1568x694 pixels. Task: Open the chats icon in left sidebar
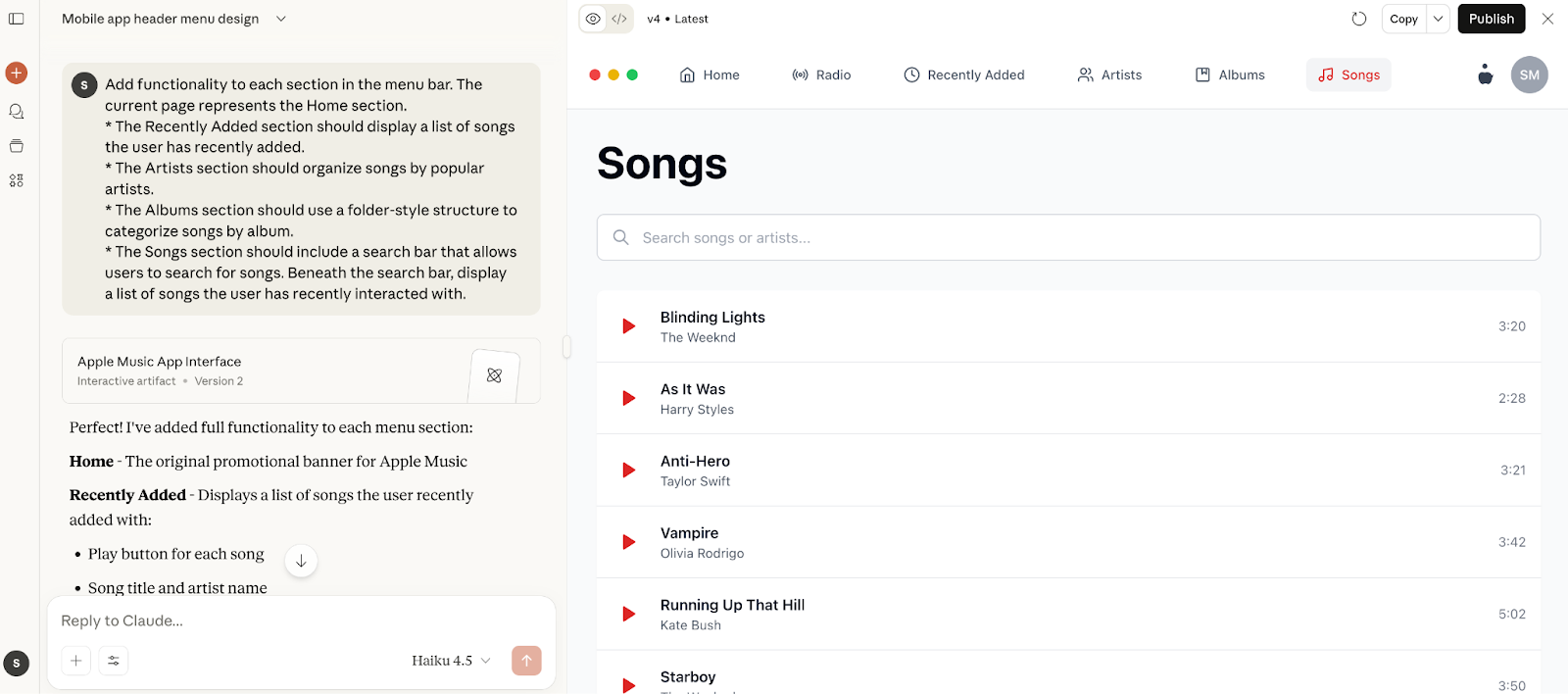click(x=17, y=112)
